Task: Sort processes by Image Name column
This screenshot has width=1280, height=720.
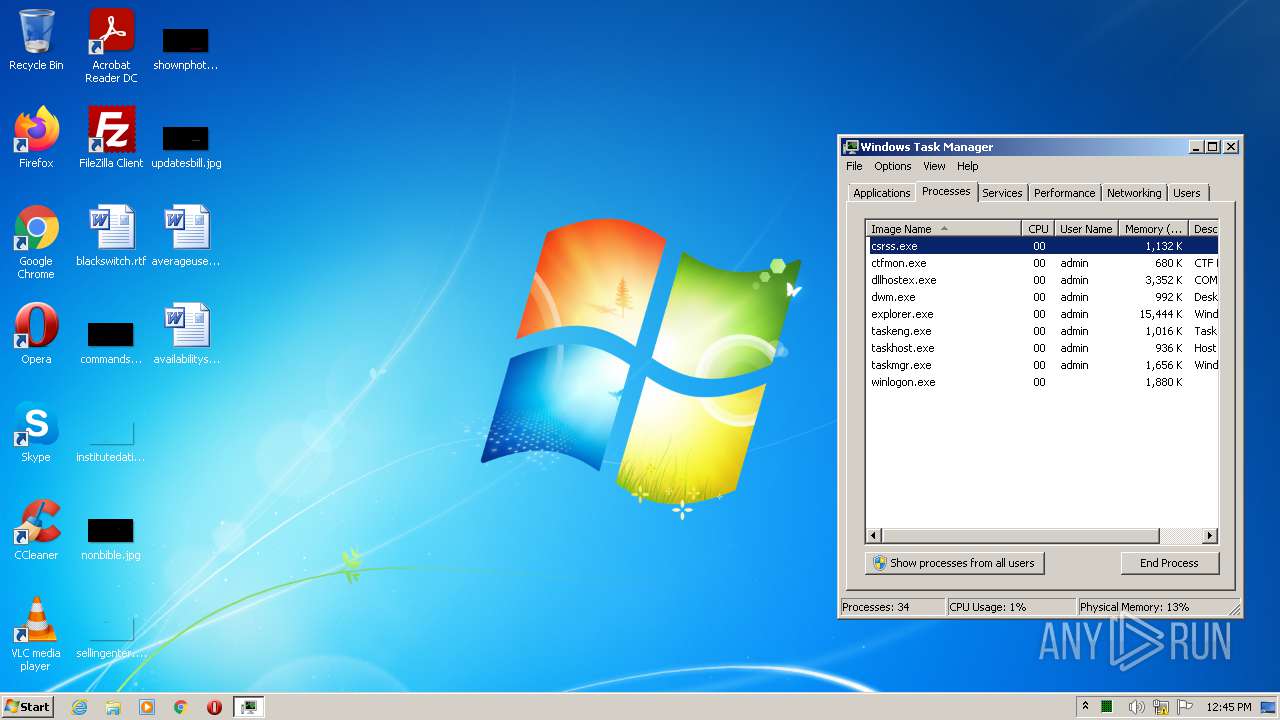Action: [944, 229]
